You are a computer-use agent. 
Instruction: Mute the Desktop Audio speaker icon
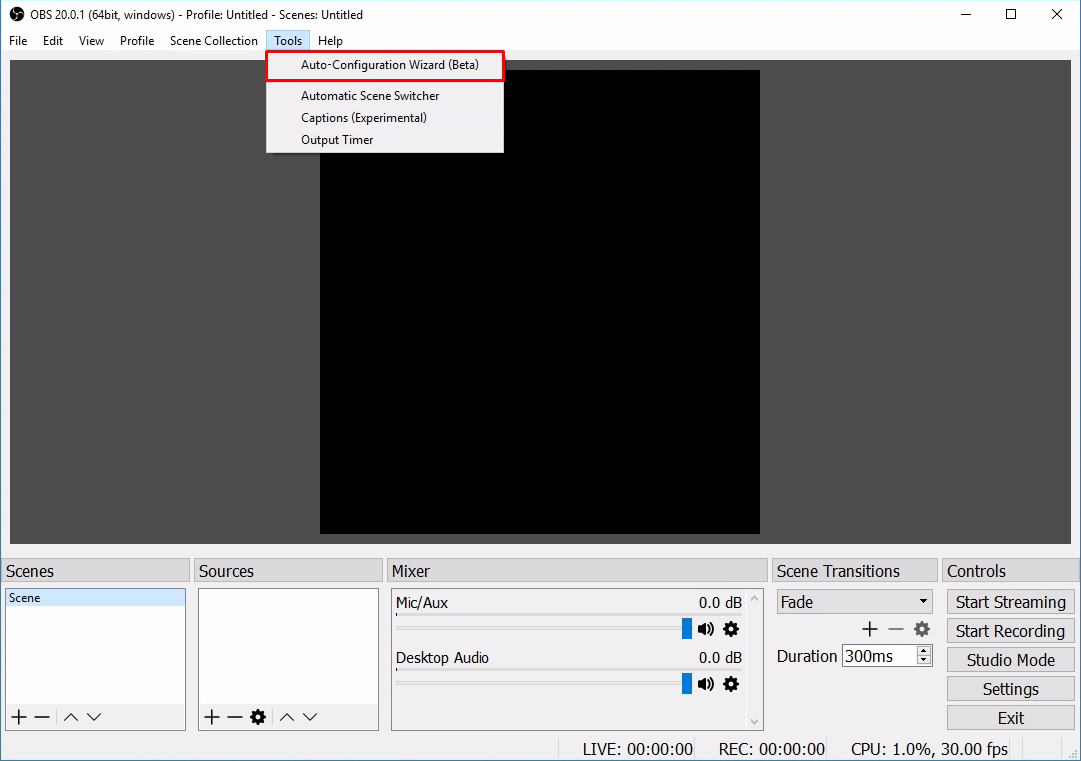[x=705, y=684]
